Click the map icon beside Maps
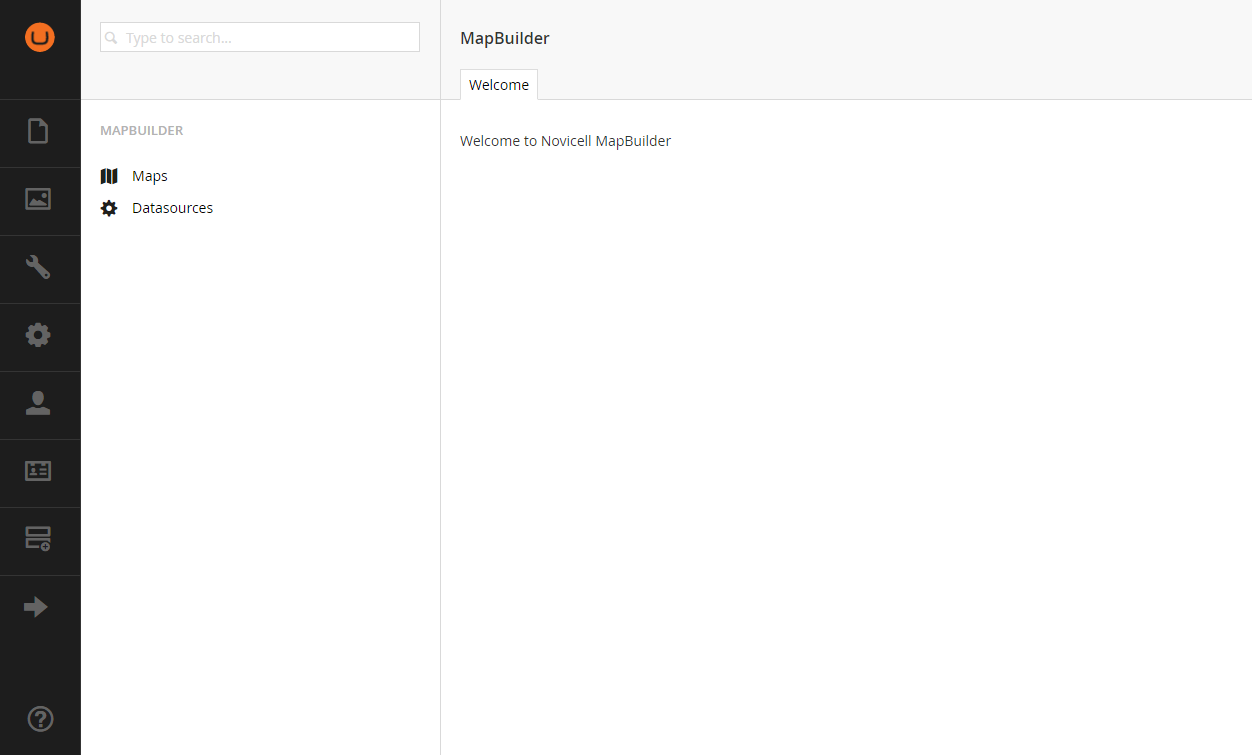 click(x=109, y=176)
